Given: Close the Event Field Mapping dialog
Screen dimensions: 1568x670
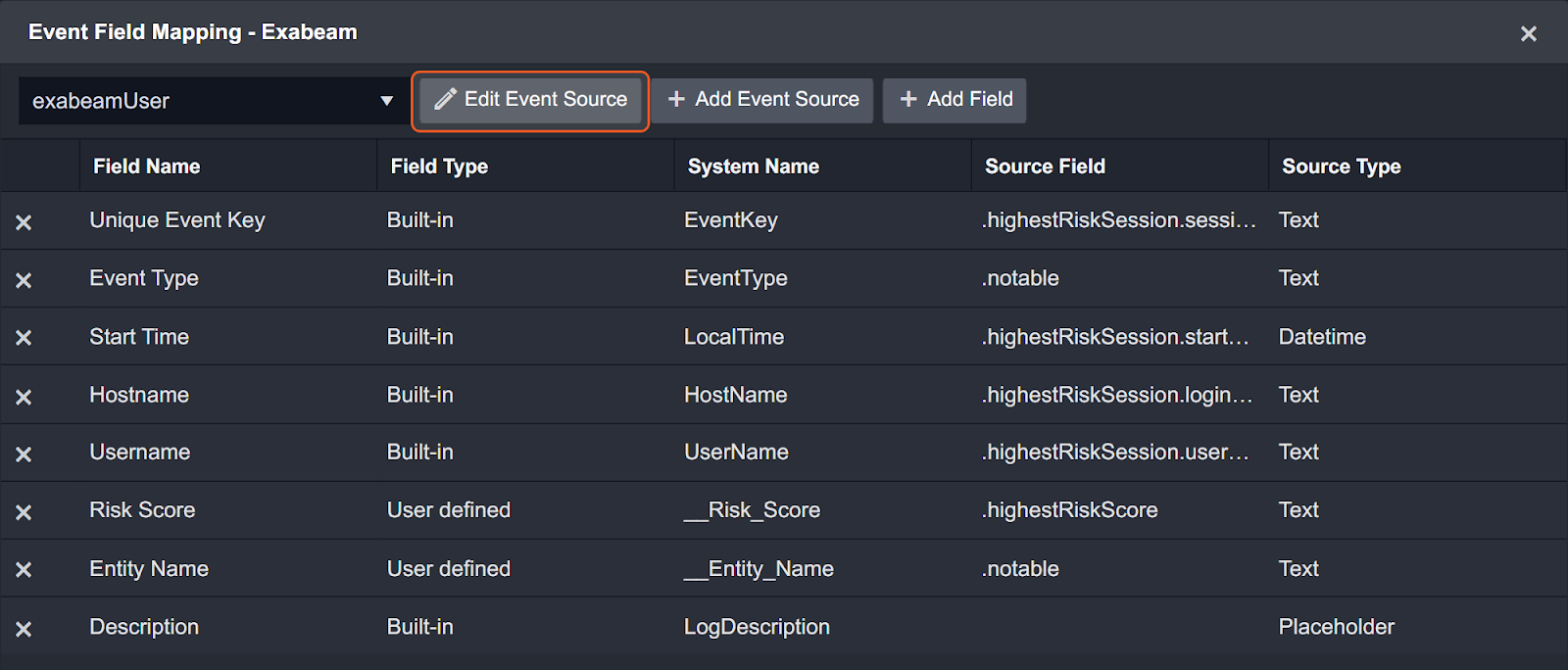Looking at the screenshot, I should (x=1528, y=33).
